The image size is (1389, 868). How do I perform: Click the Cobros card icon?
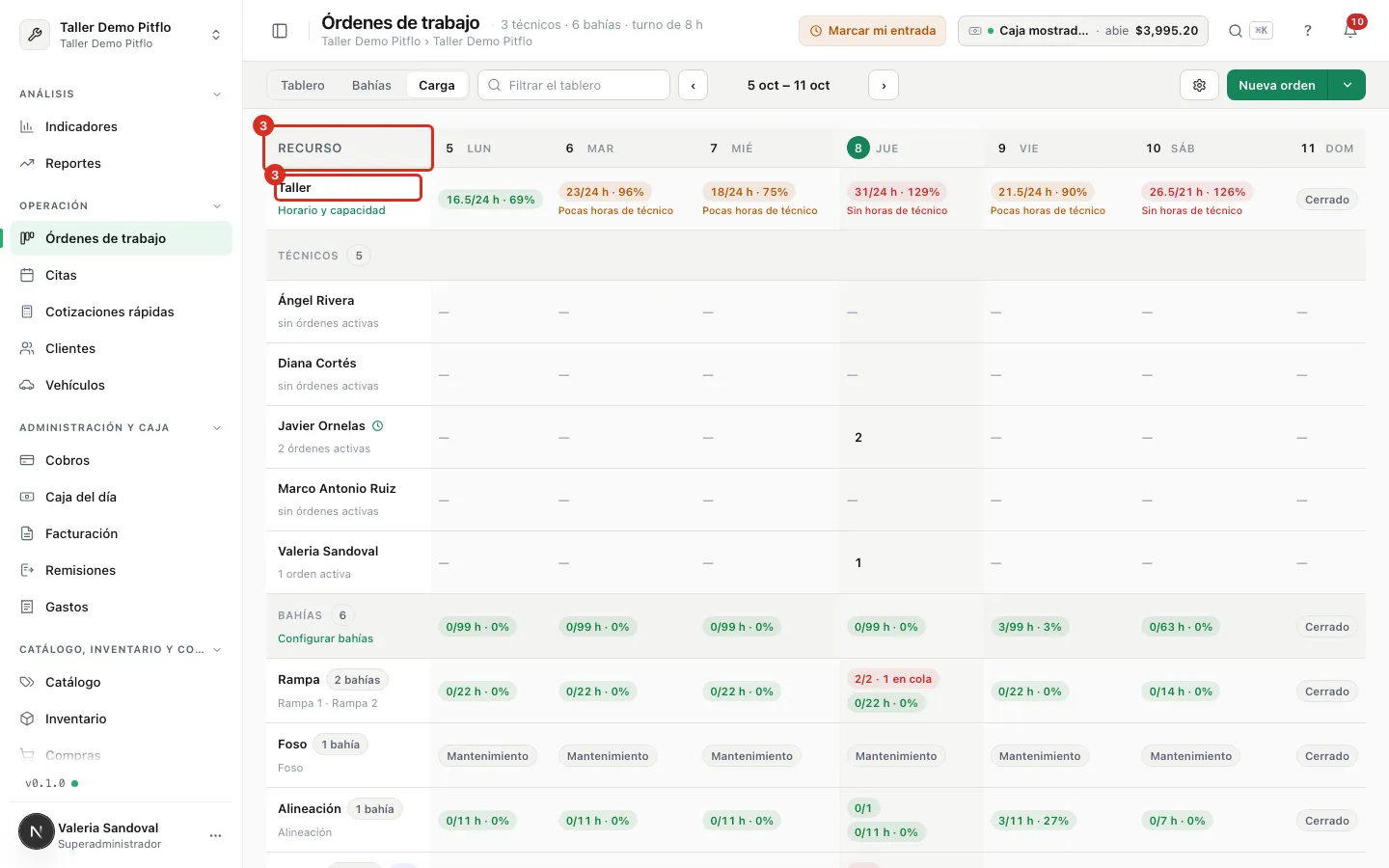pyautogui.click(x=27, y=460)
